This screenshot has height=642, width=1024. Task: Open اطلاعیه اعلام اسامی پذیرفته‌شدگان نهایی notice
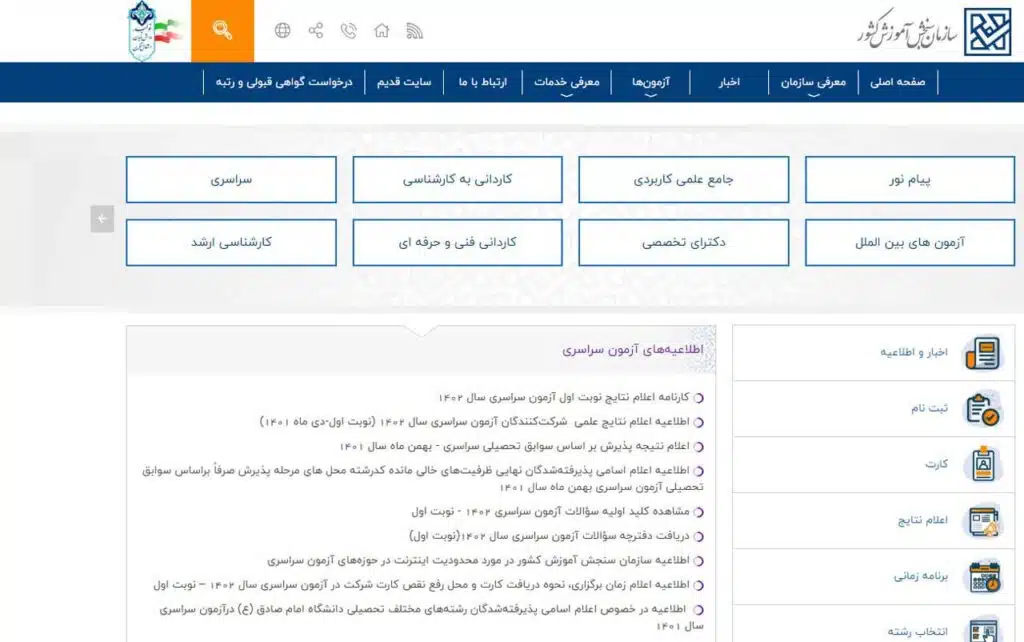[423, 479]
